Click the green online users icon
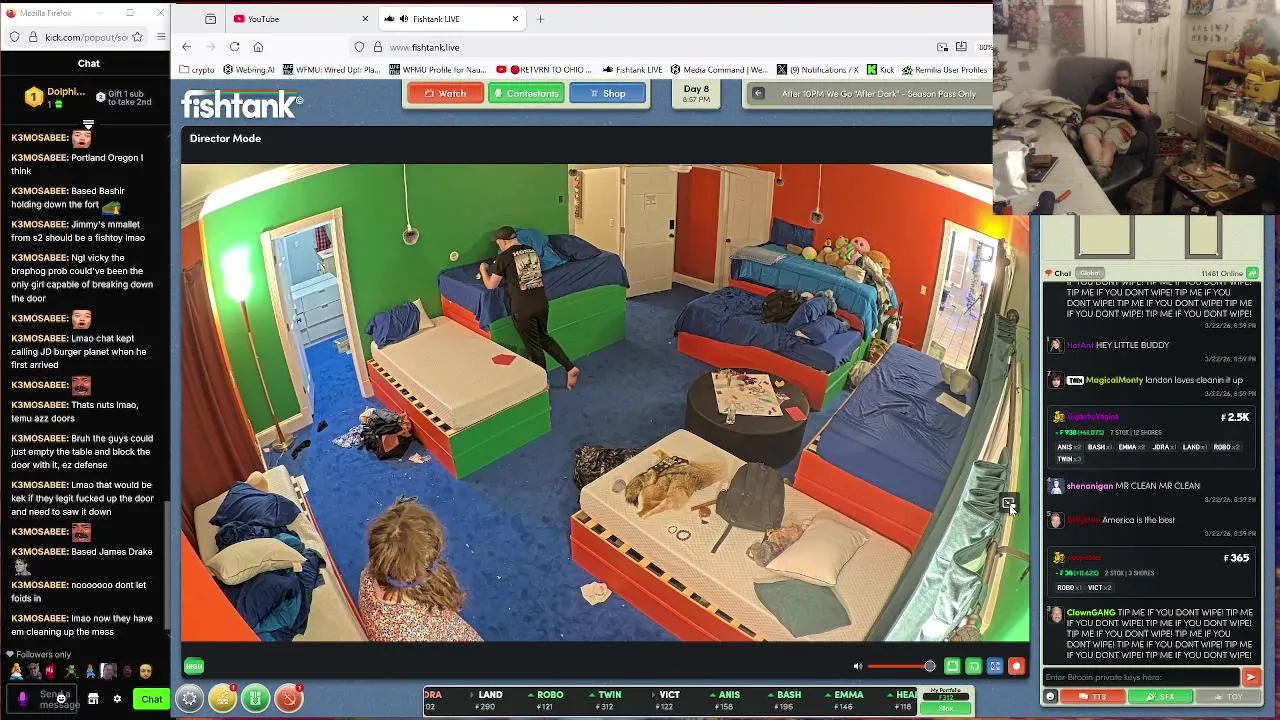 (x=1252, y=273)
